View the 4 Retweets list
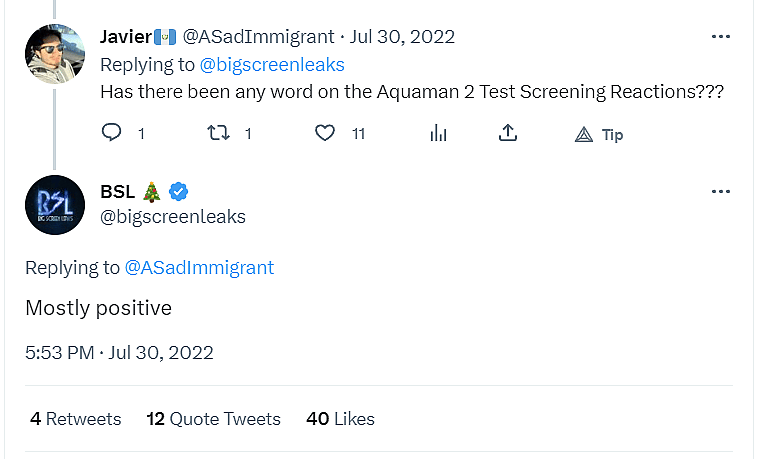 click(x=75, y=419)
